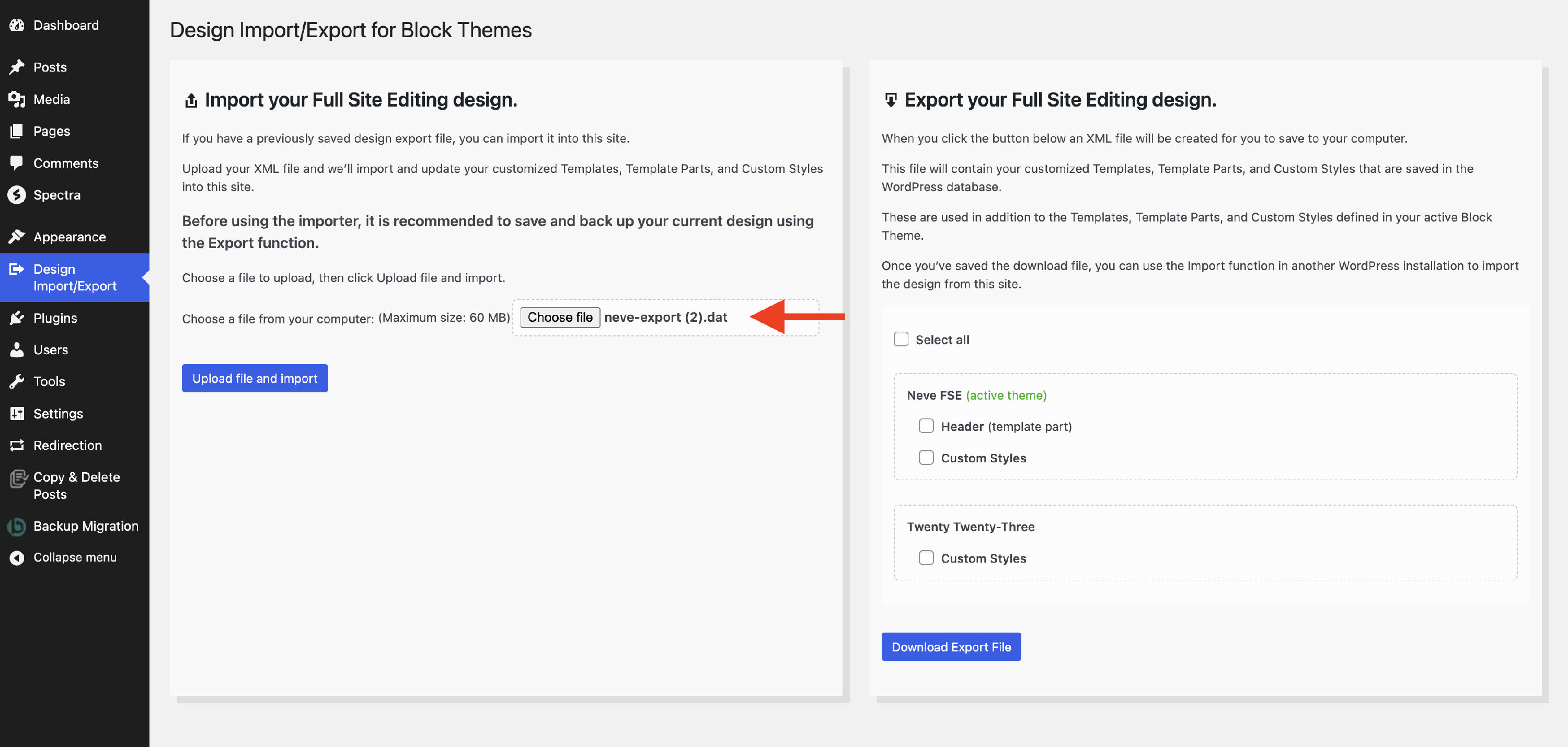Screen dimensions: 1568x747
Task: Click the Dashboard gauge icon
Action: click(17, 25)
